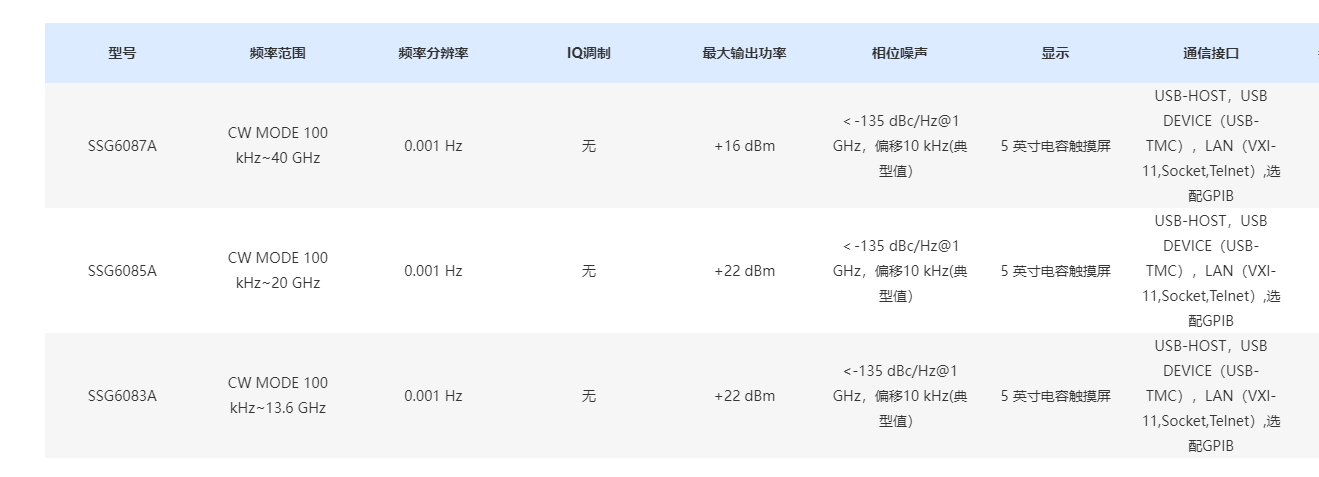Click SSG6085A's +22 dBm power cell
1319x477 pixels.
point(744,271)
